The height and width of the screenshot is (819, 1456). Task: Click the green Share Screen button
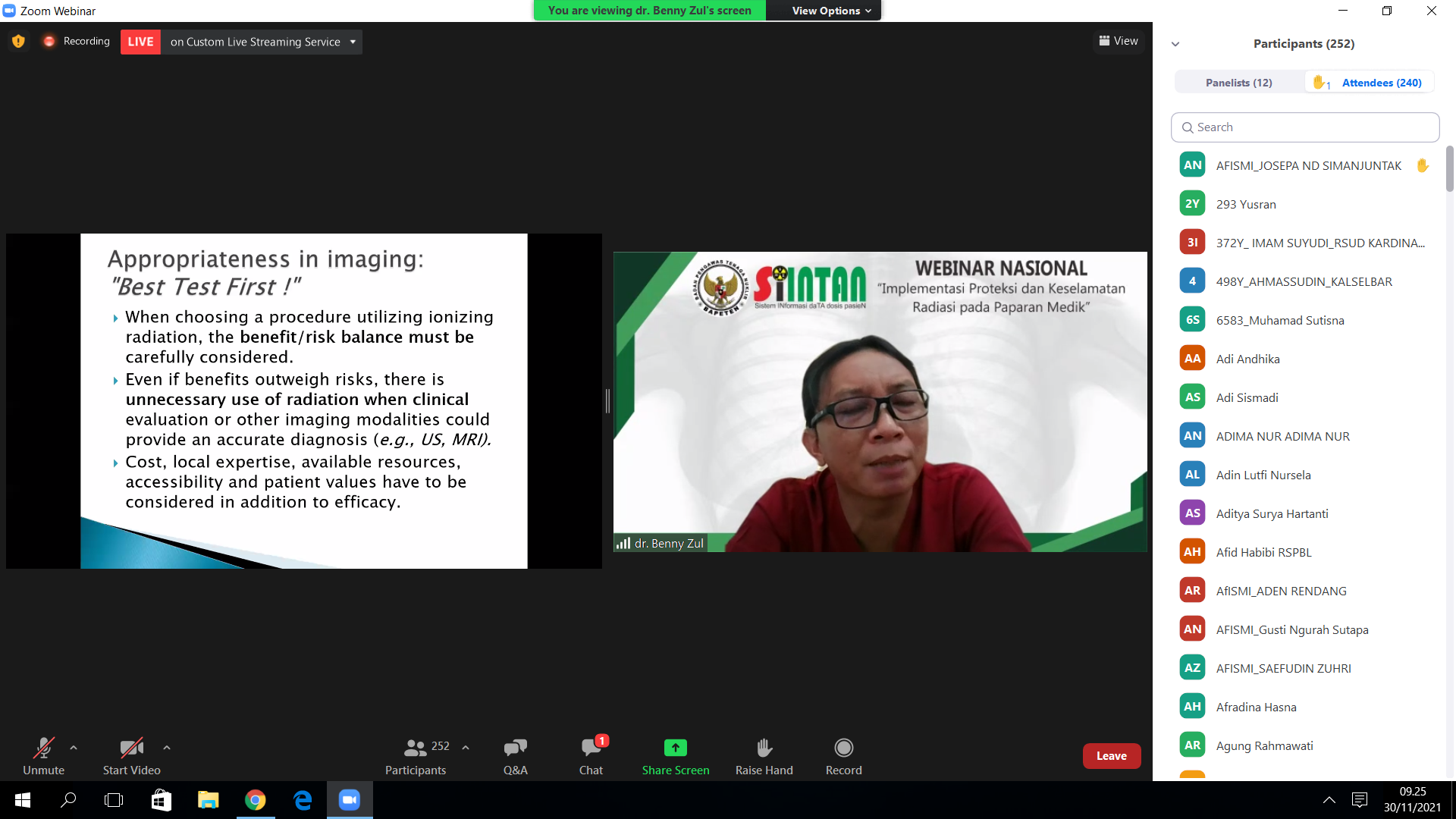click(x=676, y=756)
